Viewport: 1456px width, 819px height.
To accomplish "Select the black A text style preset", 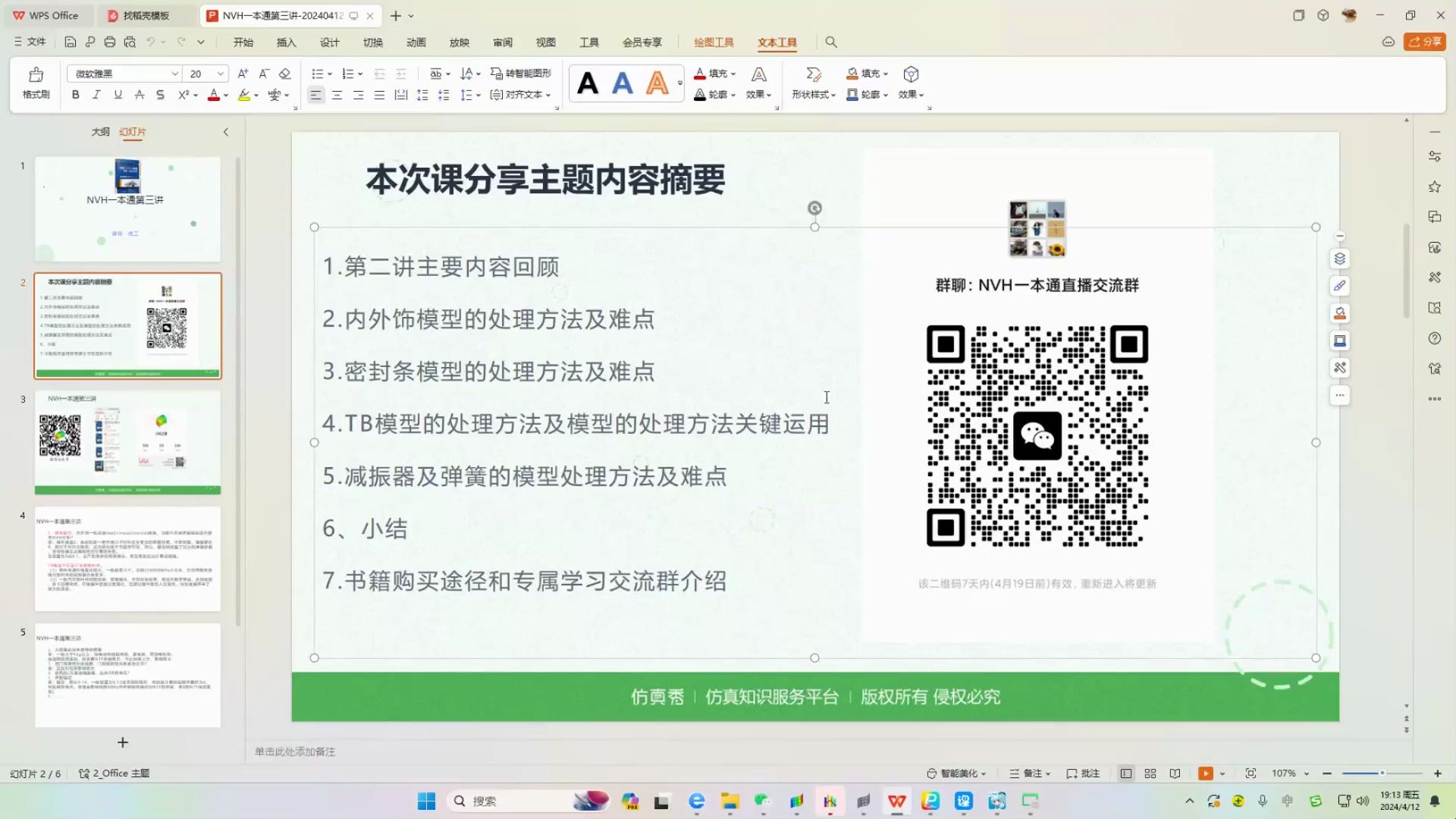I will pyautogui.click(x=588, y=83).
